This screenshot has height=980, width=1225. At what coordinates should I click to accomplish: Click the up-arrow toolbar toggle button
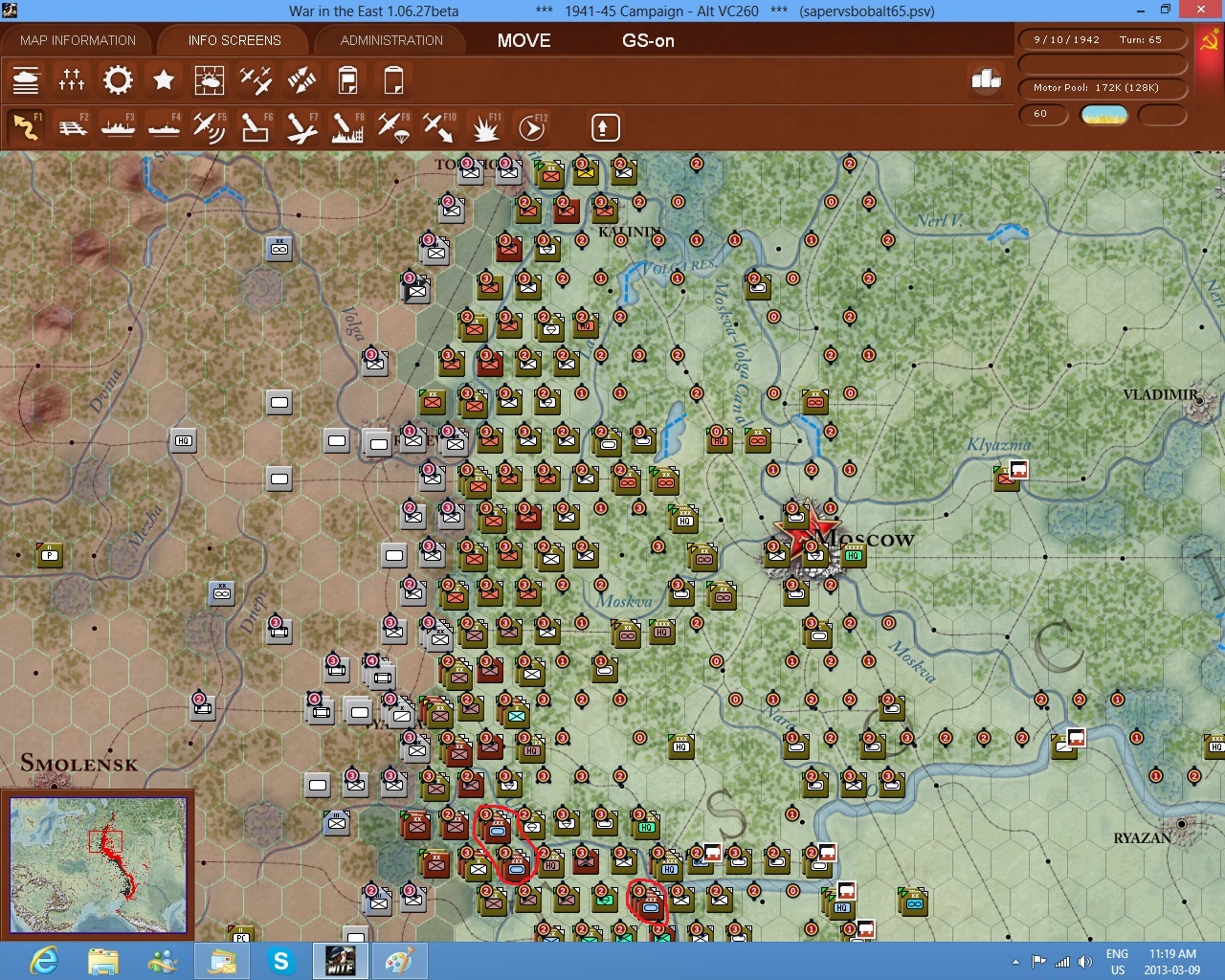(x=605, y=127)
